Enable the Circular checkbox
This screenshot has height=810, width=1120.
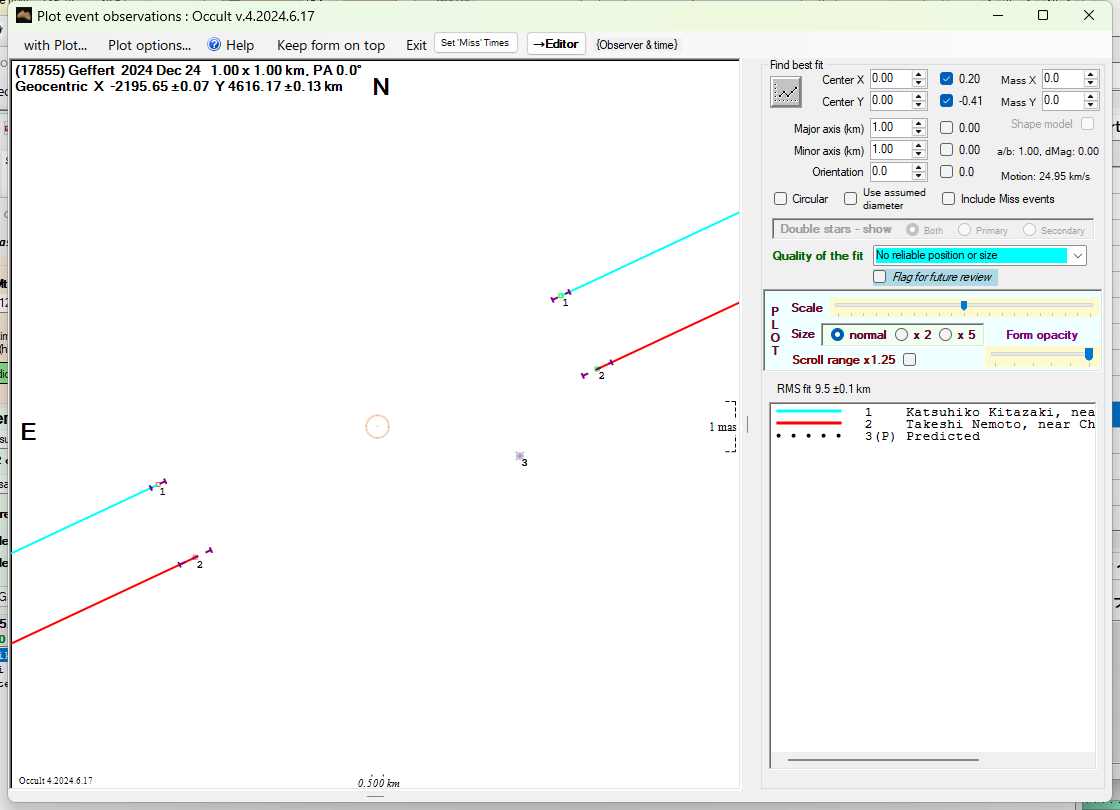pos(781,199)
